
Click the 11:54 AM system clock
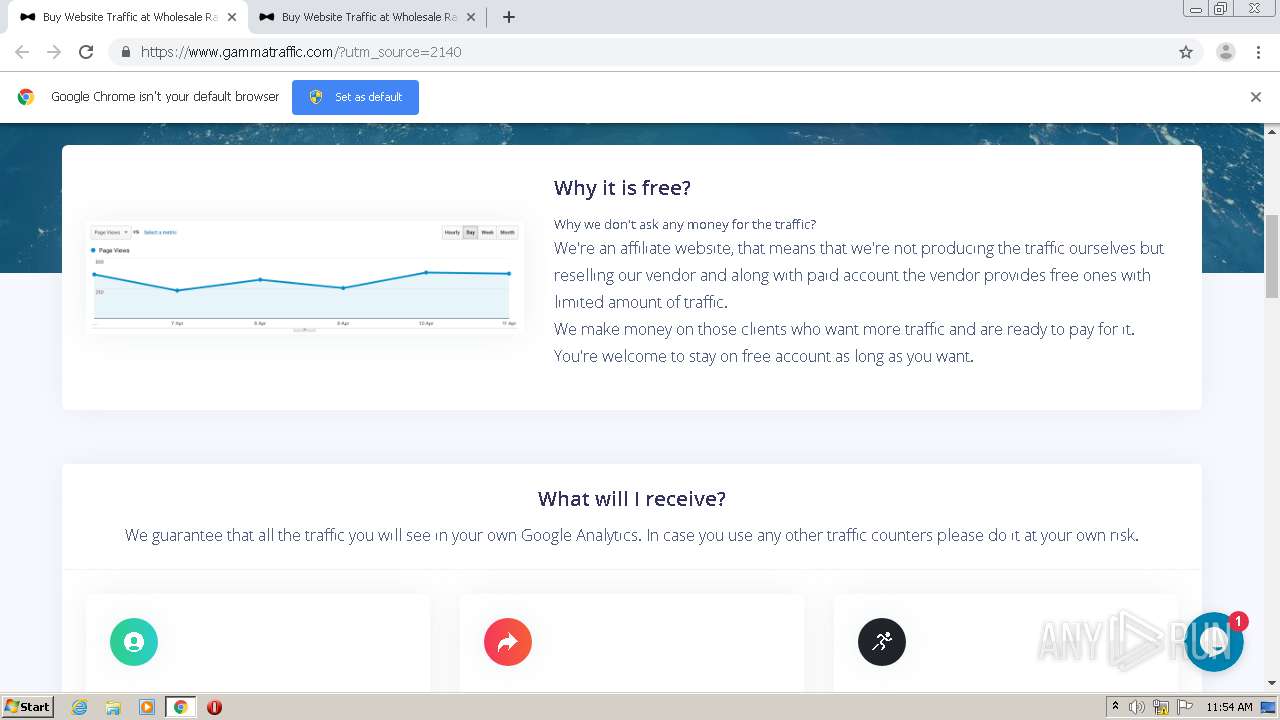(1229, 707)
